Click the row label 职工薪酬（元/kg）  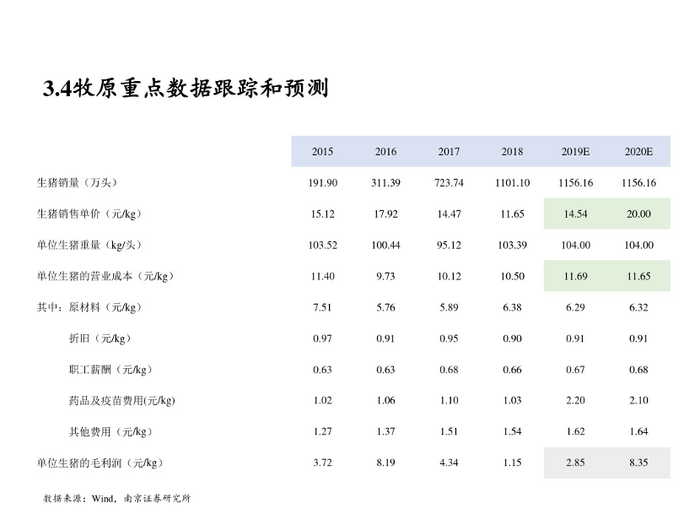click(x=111, y=370)
